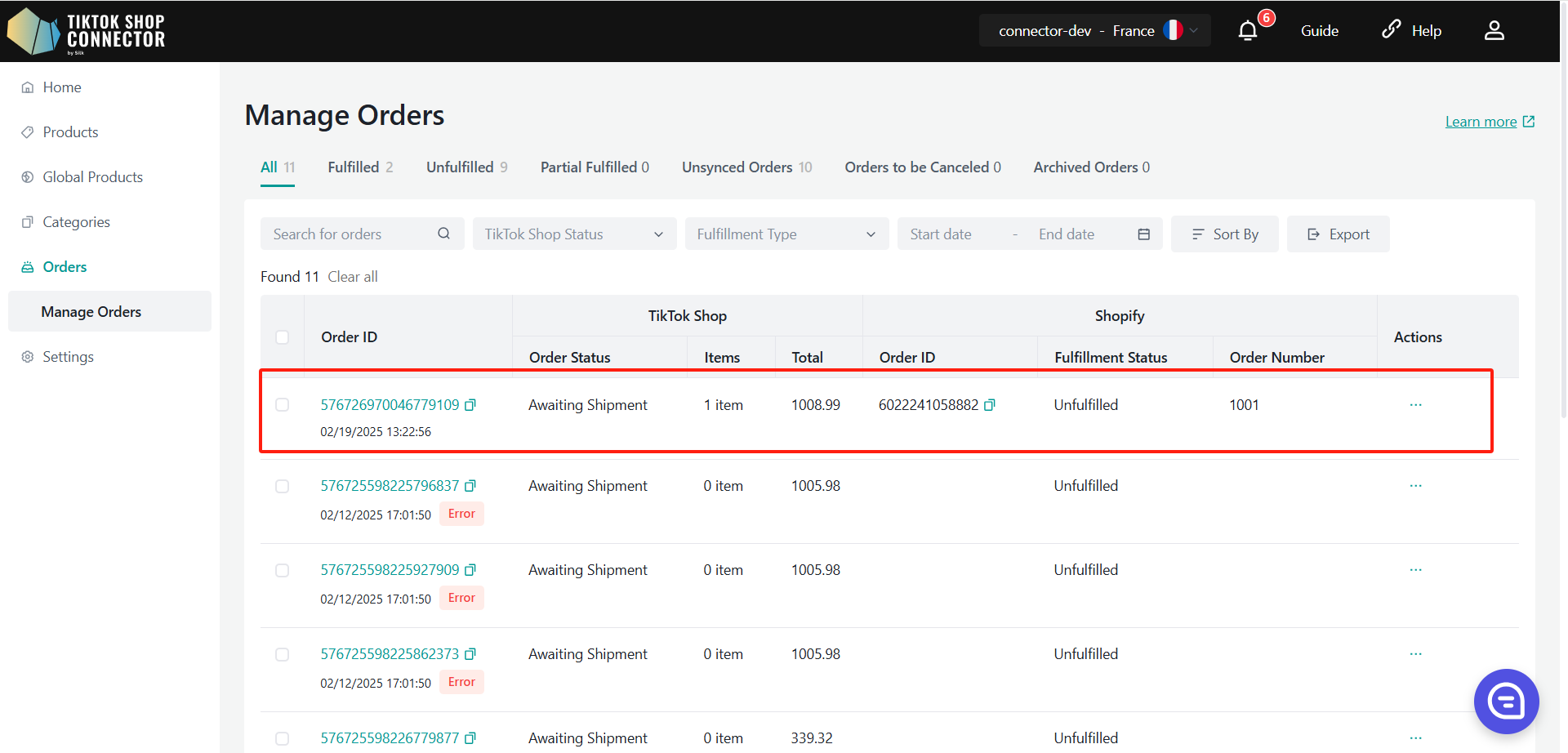Viewport: 1568px width, 753px height.
Task: Click the Help link icon
Action: tap(1392, 30)
